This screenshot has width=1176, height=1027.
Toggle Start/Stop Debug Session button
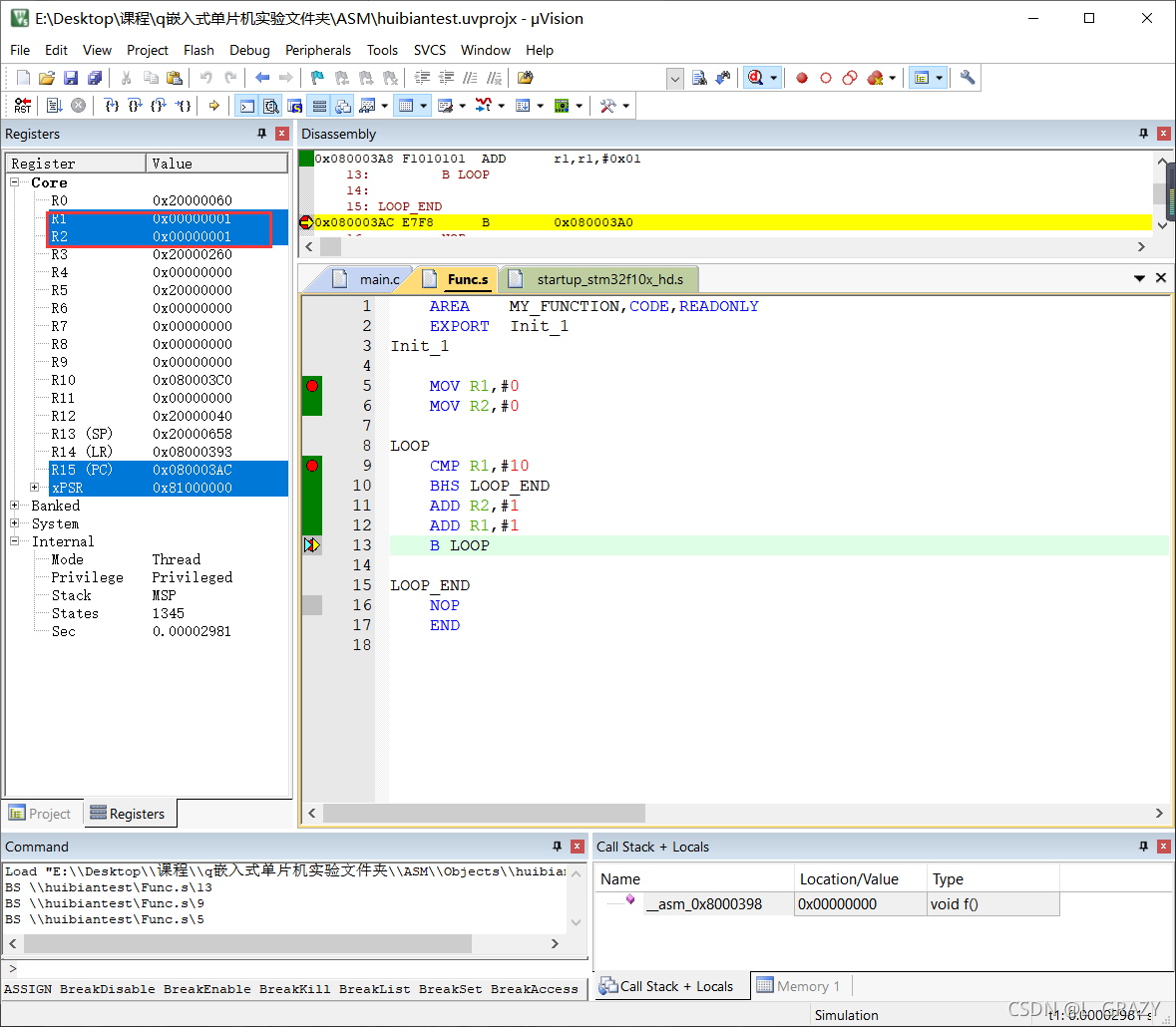point(756,78)
